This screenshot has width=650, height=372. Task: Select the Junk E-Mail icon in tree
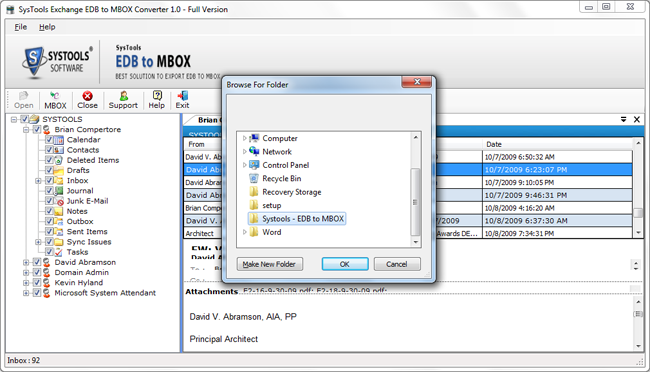click(59, 201)
